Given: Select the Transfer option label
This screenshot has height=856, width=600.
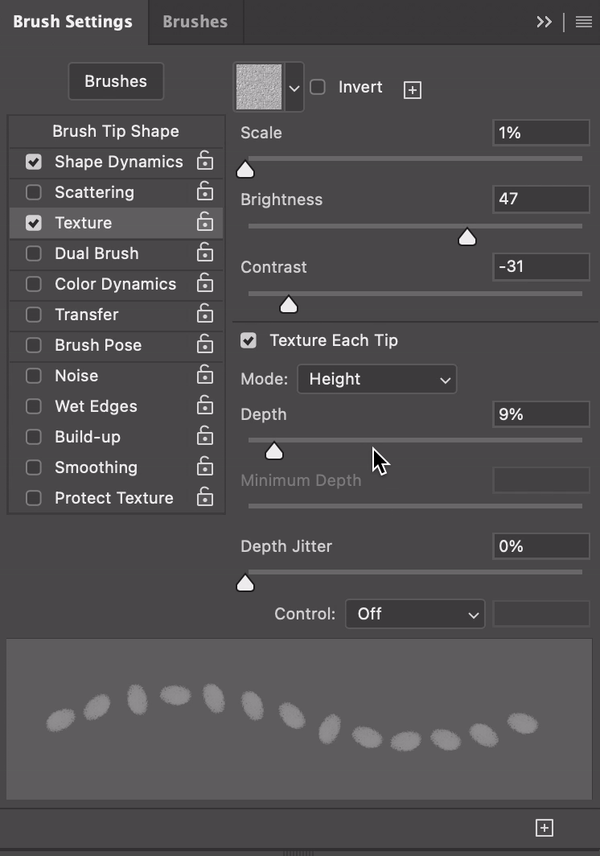Looking at the screenshot, I should tap(86, 314).
